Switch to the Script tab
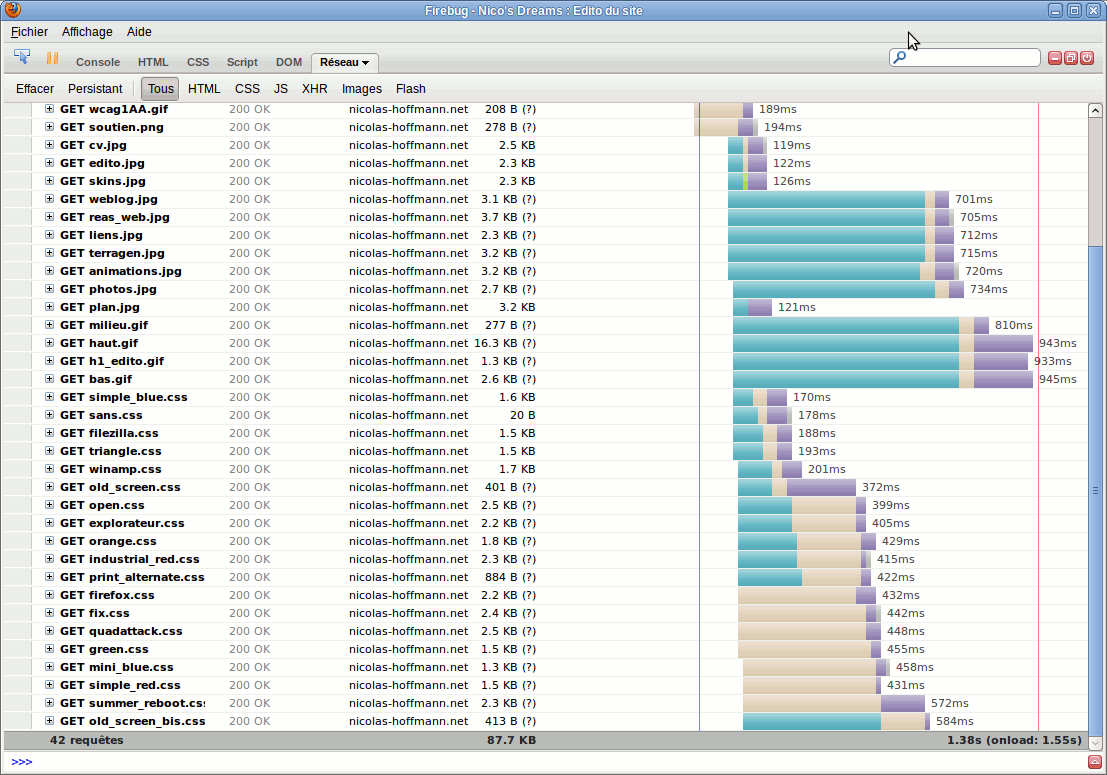 [x=242, y=62]
